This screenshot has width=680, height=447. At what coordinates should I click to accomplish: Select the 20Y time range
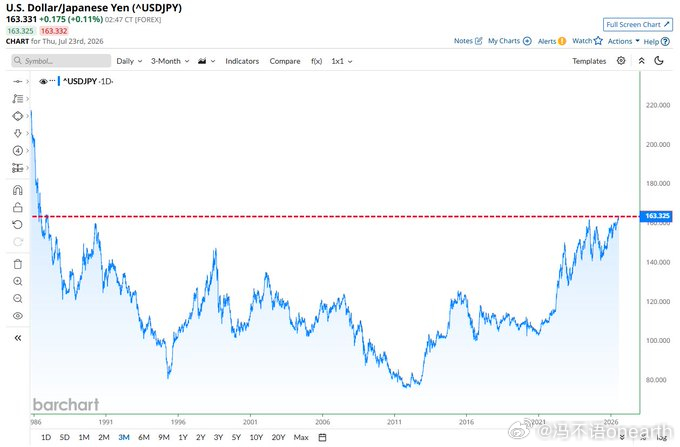tap(278, 437)
